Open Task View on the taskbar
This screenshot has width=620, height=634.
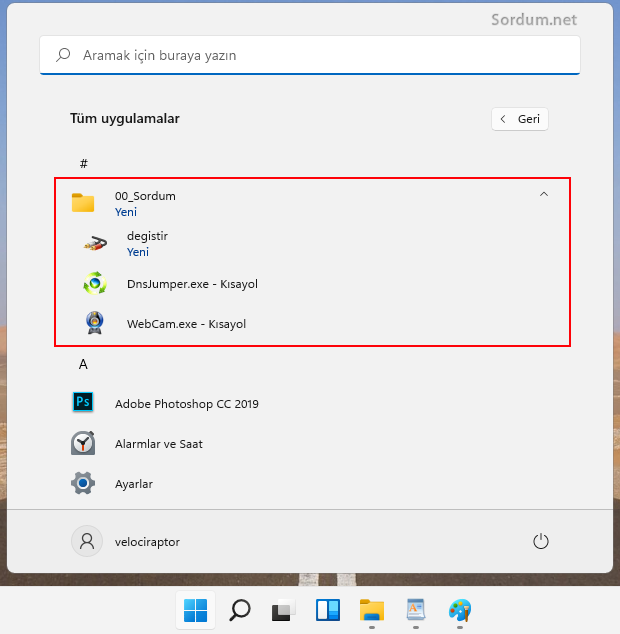(284, 610)
